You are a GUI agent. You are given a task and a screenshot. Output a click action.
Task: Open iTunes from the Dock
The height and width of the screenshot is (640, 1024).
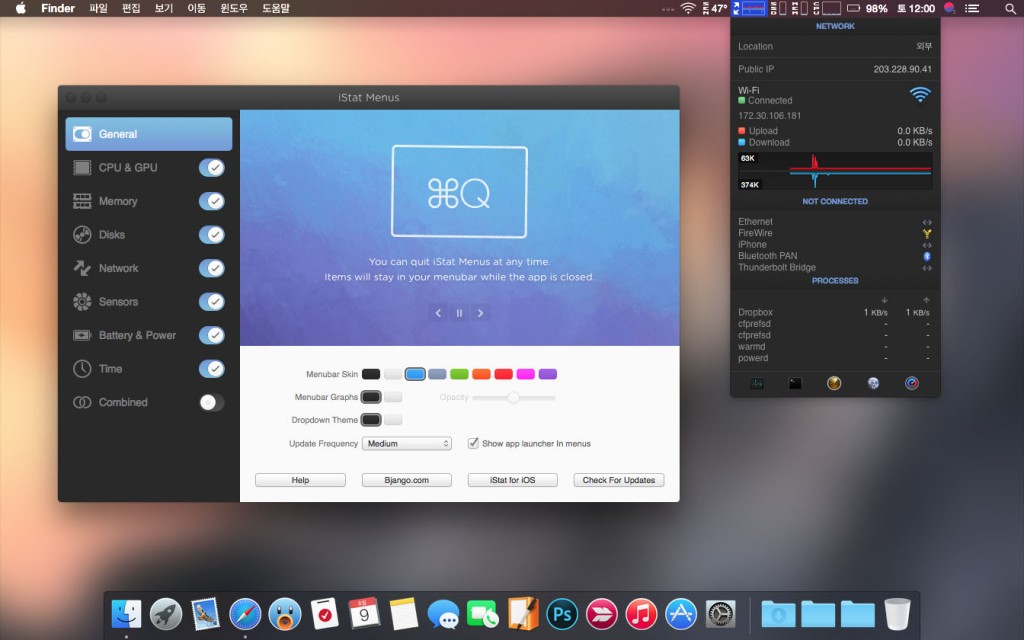pyautogui.click(x=641, y=615)
